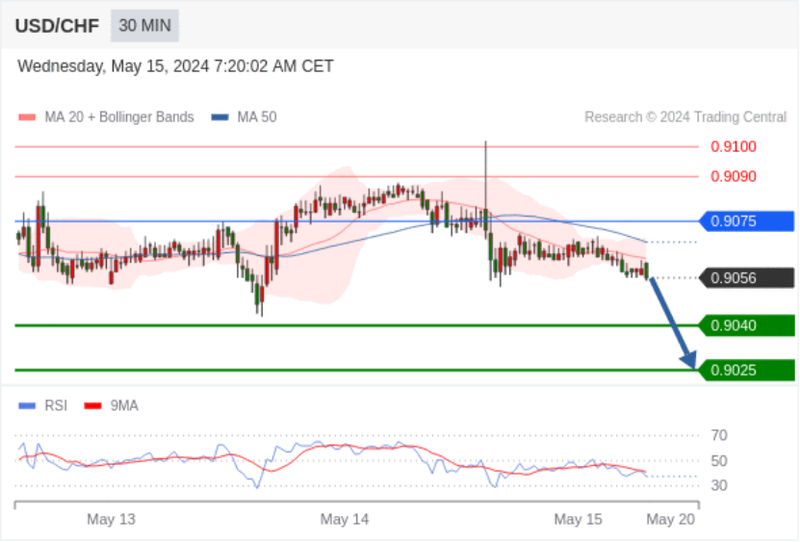Click the May 13 date axis label
Viewport: 800px width, 542px height.
pos(111,520)
